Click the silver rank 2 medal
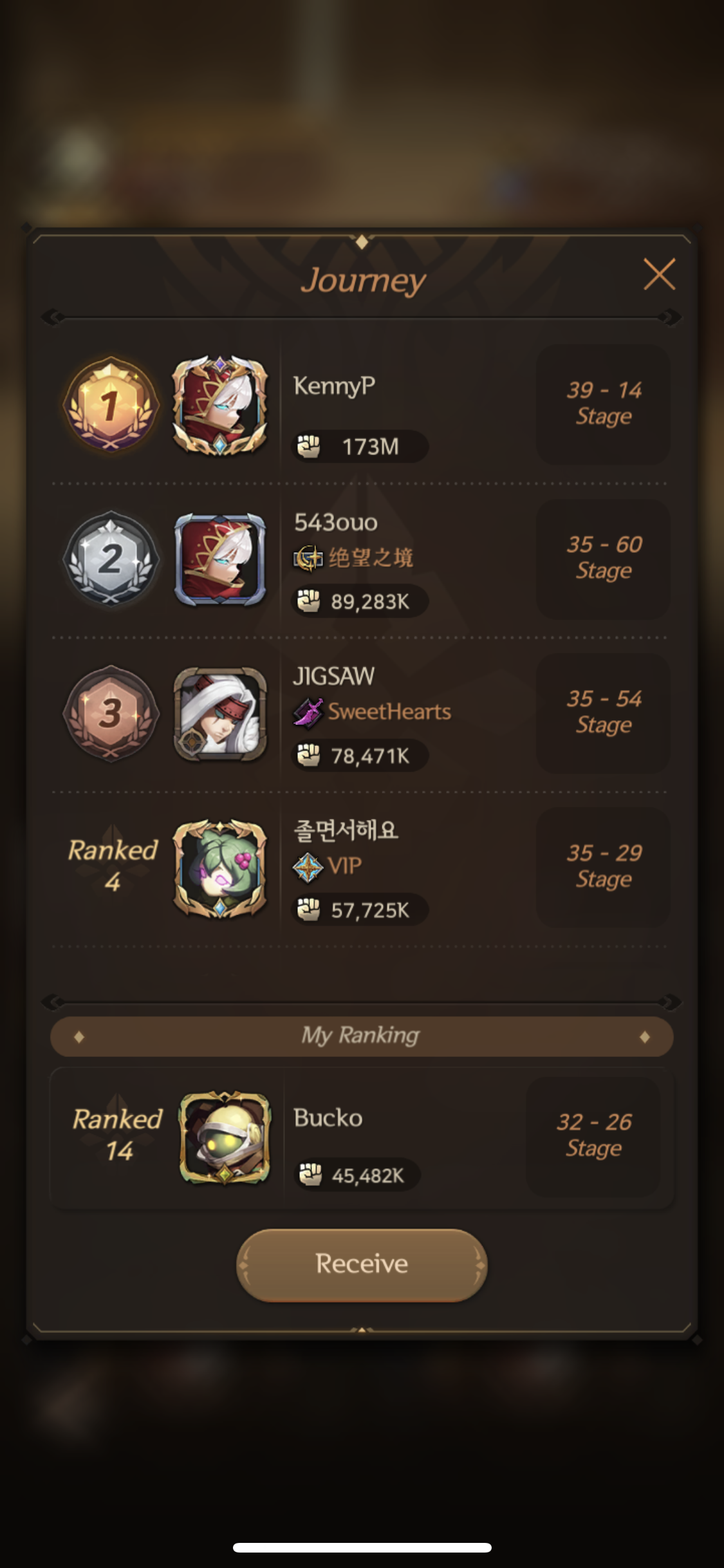This screenshot has height=1568, width=724. 111,559
